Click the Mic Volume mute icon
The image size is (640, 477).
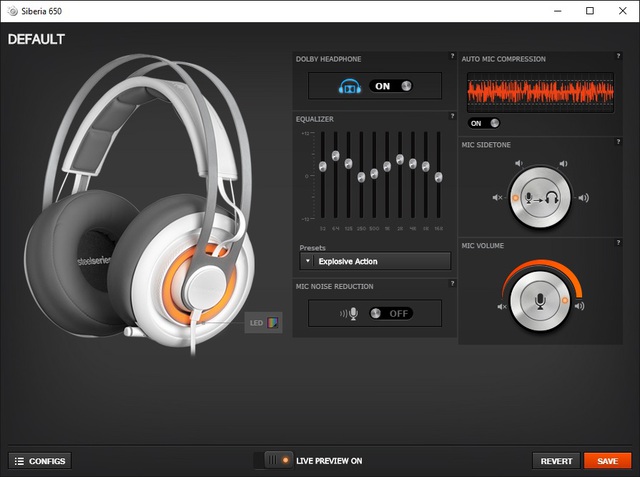(502, 306)
